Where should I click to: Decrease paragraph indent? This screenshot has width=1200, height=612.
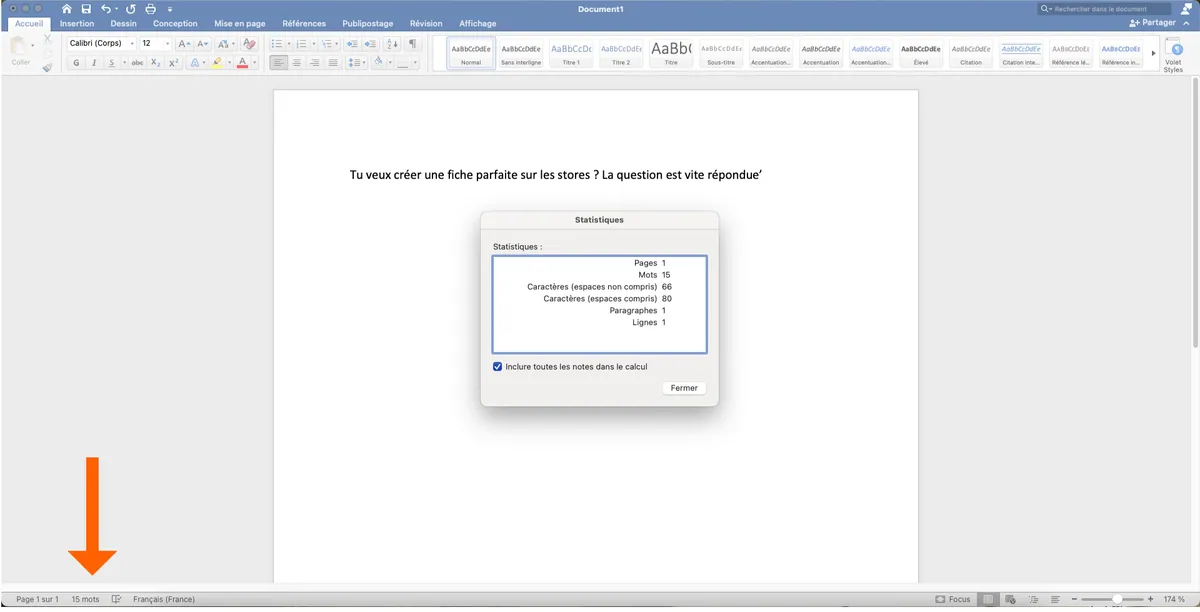(x=352, y=44)
